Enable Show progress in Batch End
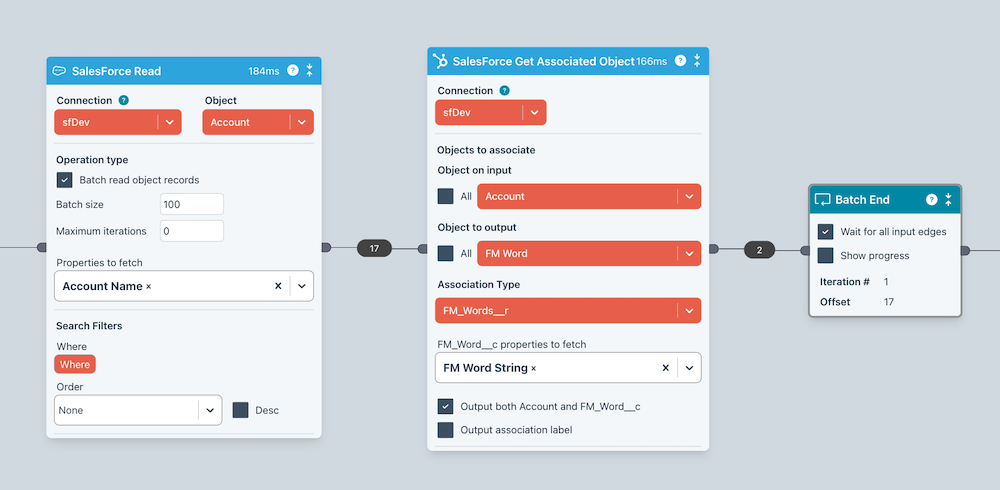Screen dimensions: 1000x490 [x=825, y=256]
